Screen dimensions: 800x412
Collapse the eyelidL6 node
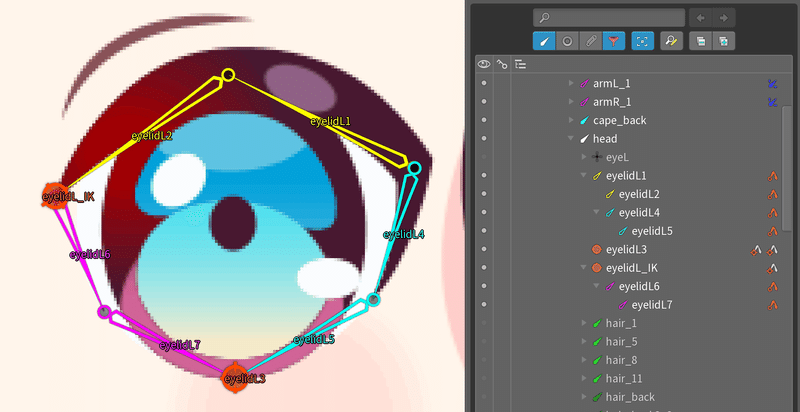click(x=596, y=286)
